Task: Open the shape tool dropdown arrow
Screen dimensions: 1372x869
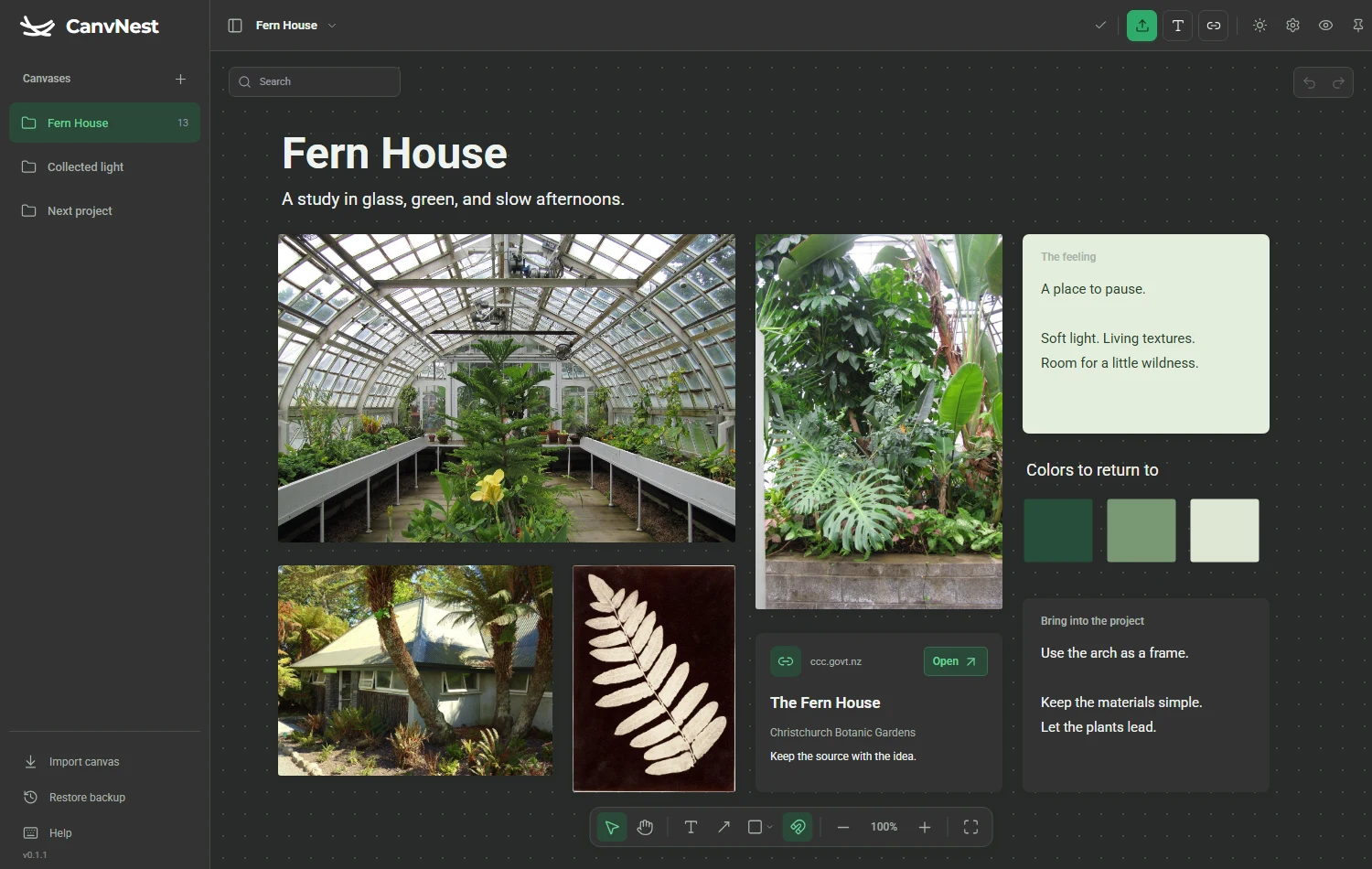Action: pos(769,827)
